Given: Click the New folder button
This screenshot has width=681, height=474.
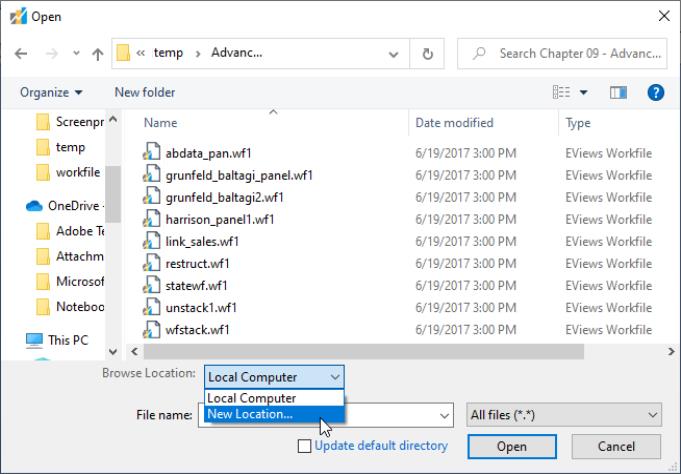Looking at the screenshot, I should tap(145, 93).
